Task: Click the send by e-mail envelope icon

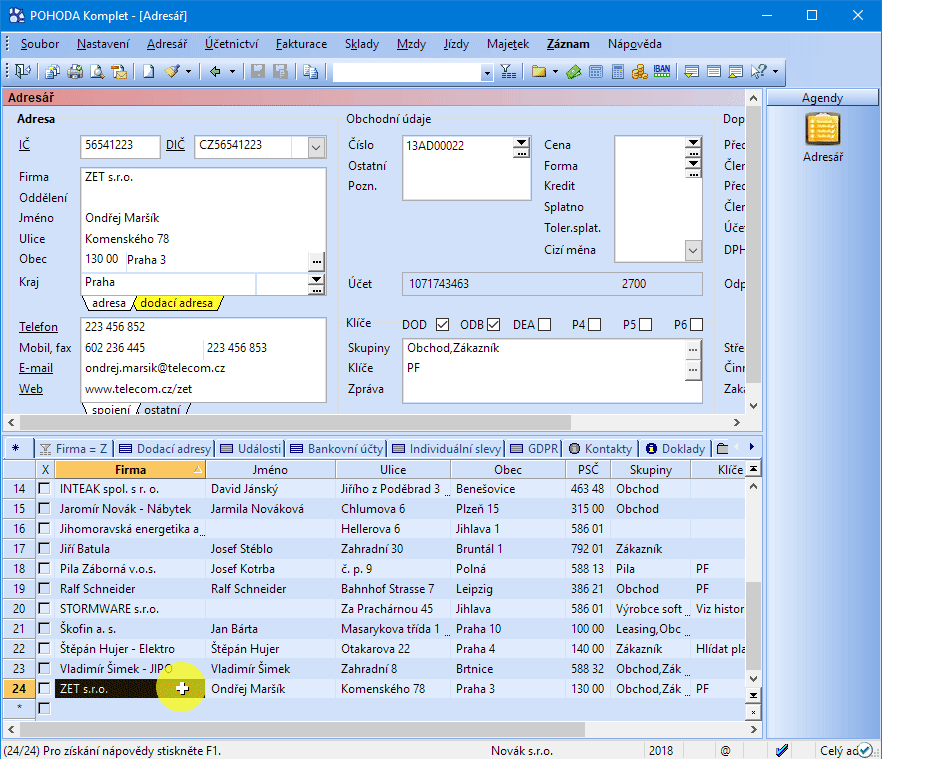Action: pos(119,71)
